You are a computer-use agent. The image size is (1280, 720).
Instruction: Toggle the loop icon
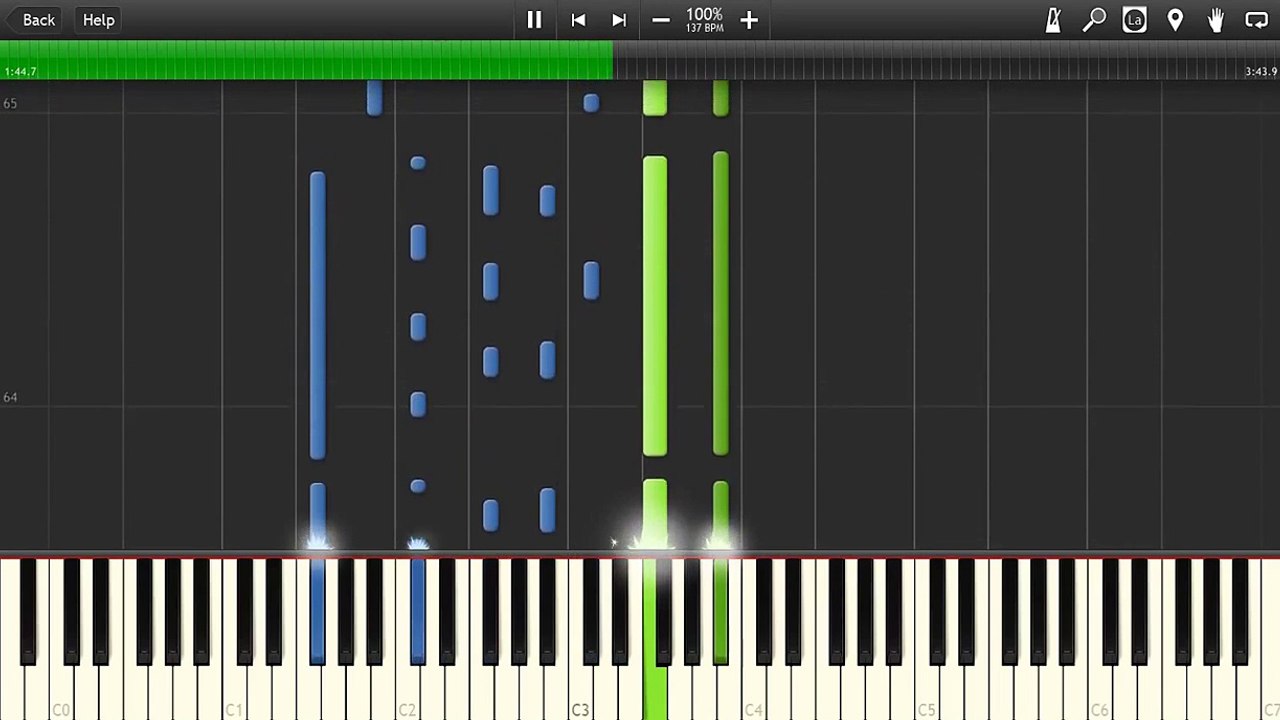[1257, 20]
